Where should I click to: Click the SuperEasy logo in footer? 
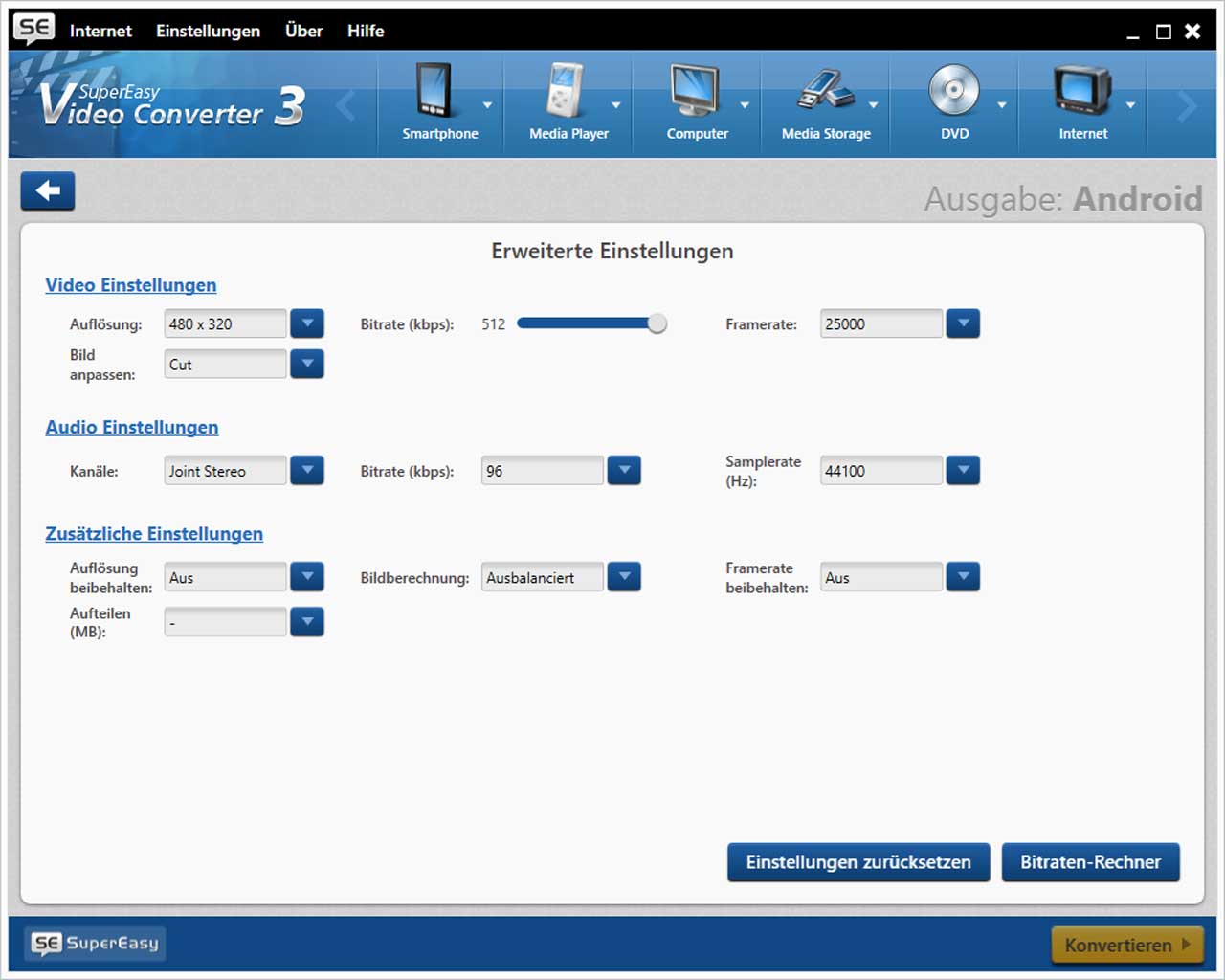click(x=95, y=944)
